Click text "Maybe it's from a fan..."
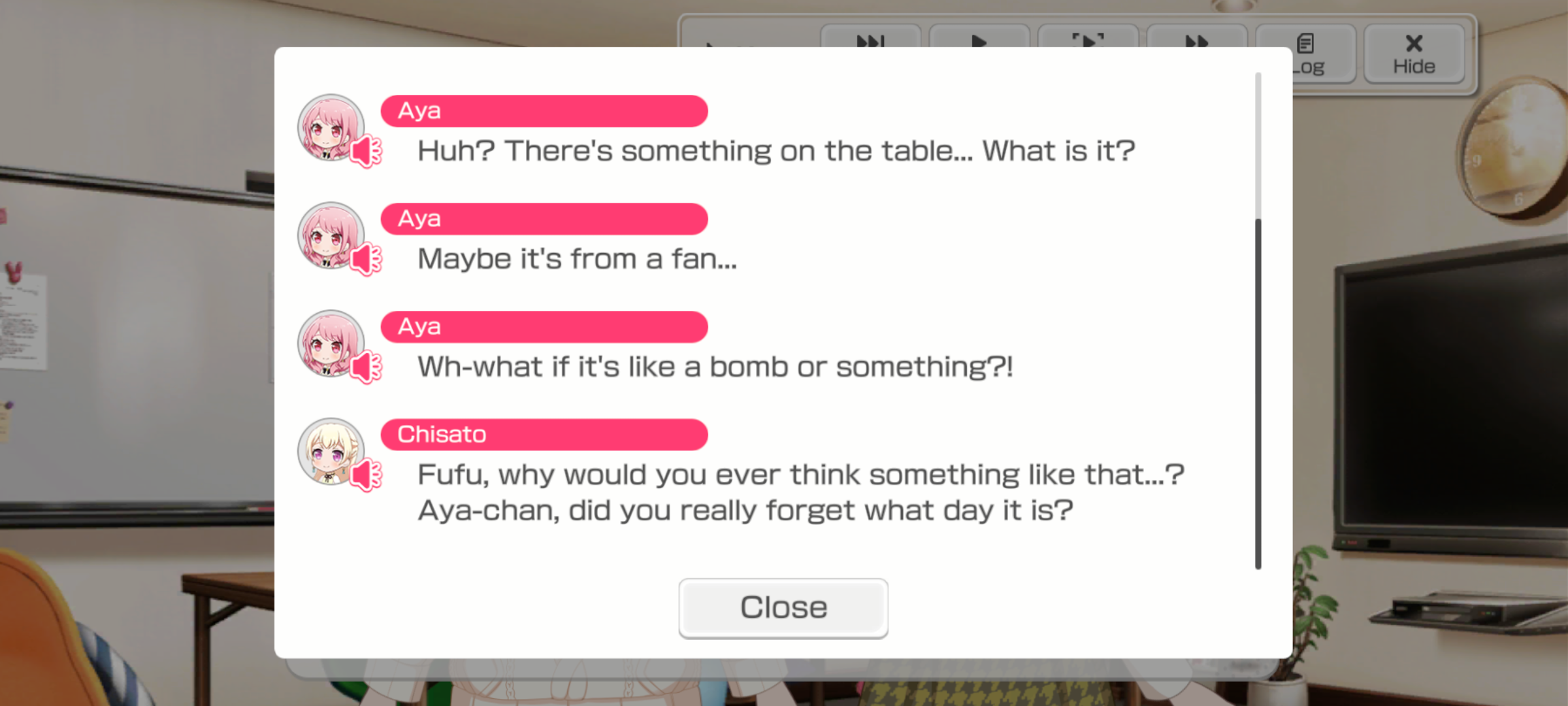The image size is (1568, 706). (578, 260)
